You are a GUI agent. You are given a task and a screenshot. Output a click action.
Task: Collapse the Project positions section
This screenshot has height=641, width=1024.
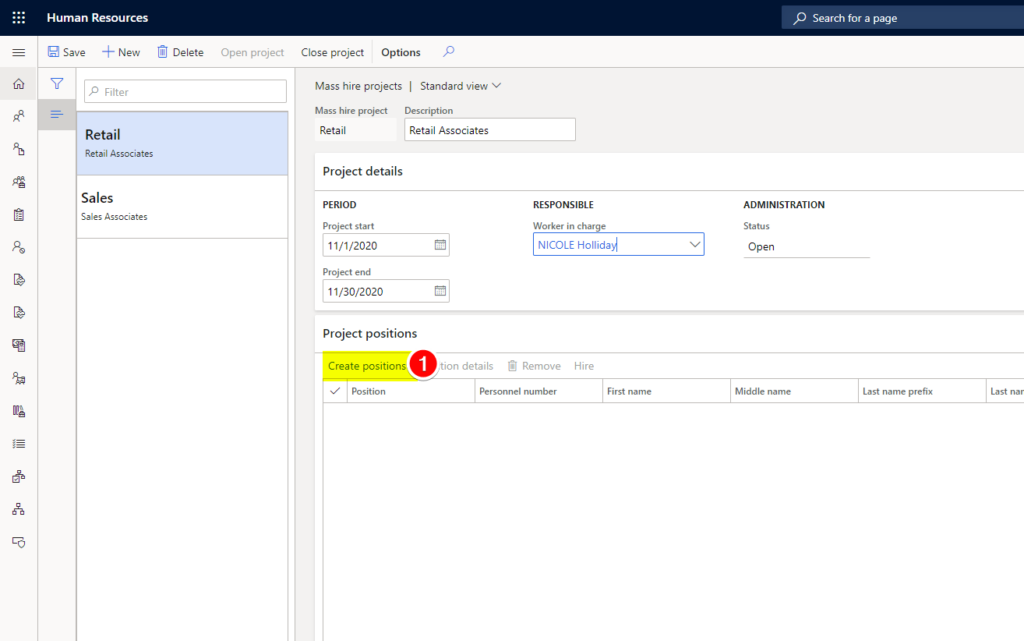click(x=370, y=333)
